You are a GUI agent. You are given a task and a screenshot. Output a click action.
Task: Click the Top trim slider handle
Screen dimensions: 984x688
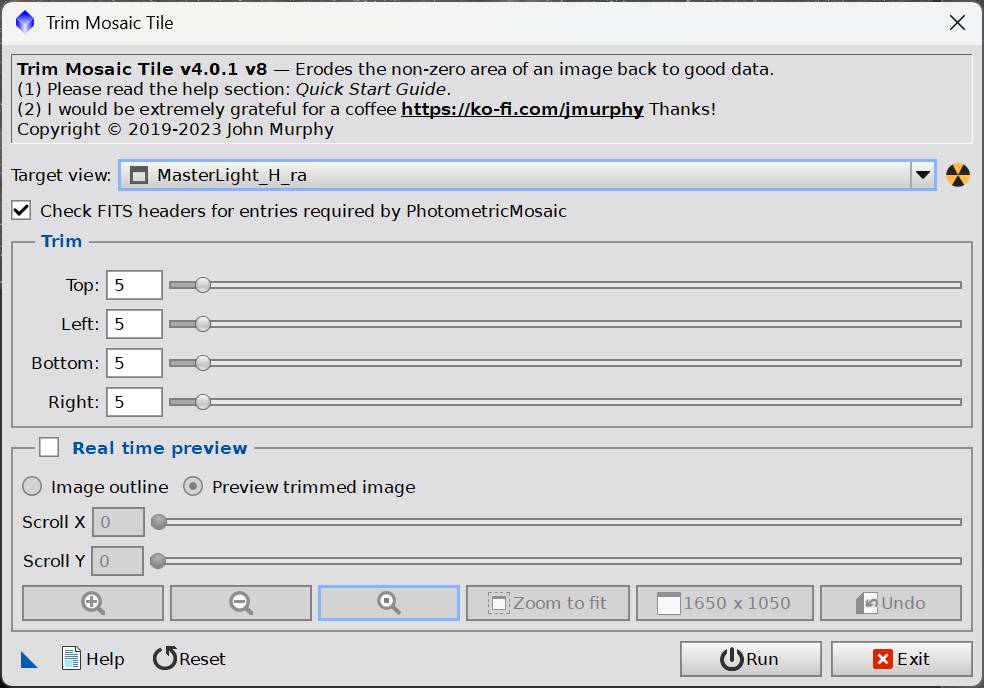click(203, 285)
